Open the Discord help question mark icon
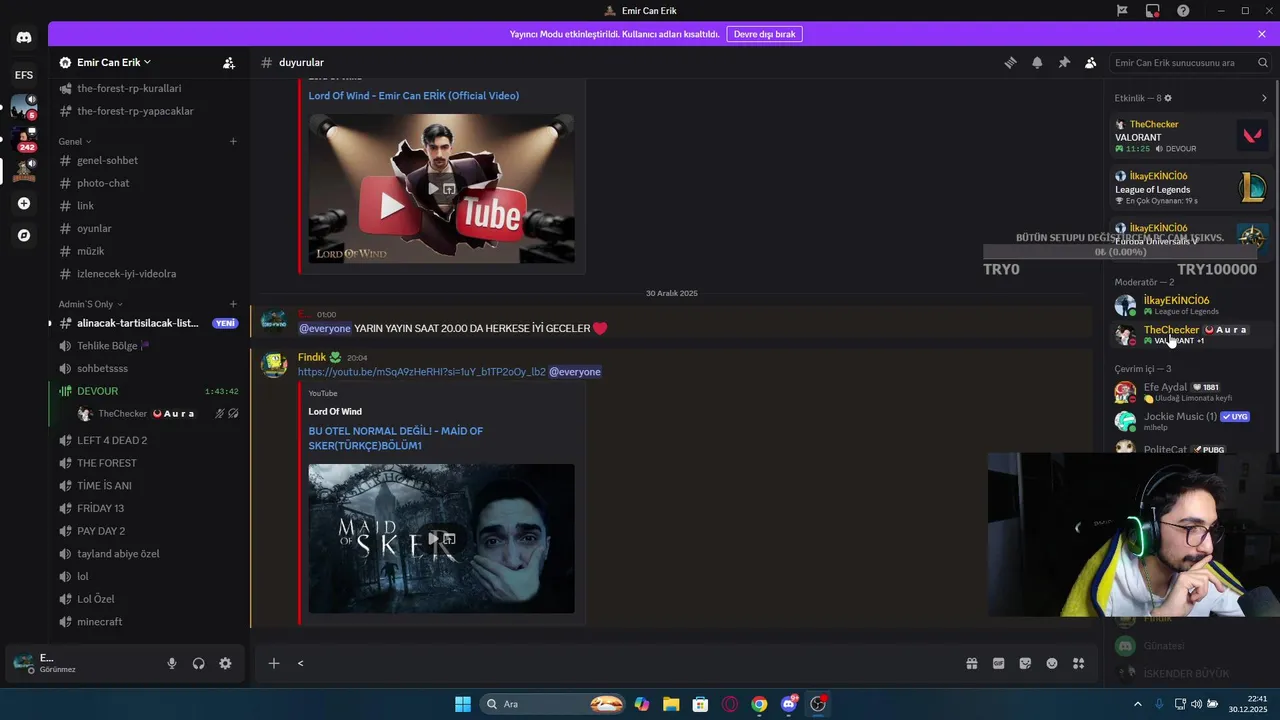The height and width of the screenshot is (720, 1280). click(x=1183, y=11)
